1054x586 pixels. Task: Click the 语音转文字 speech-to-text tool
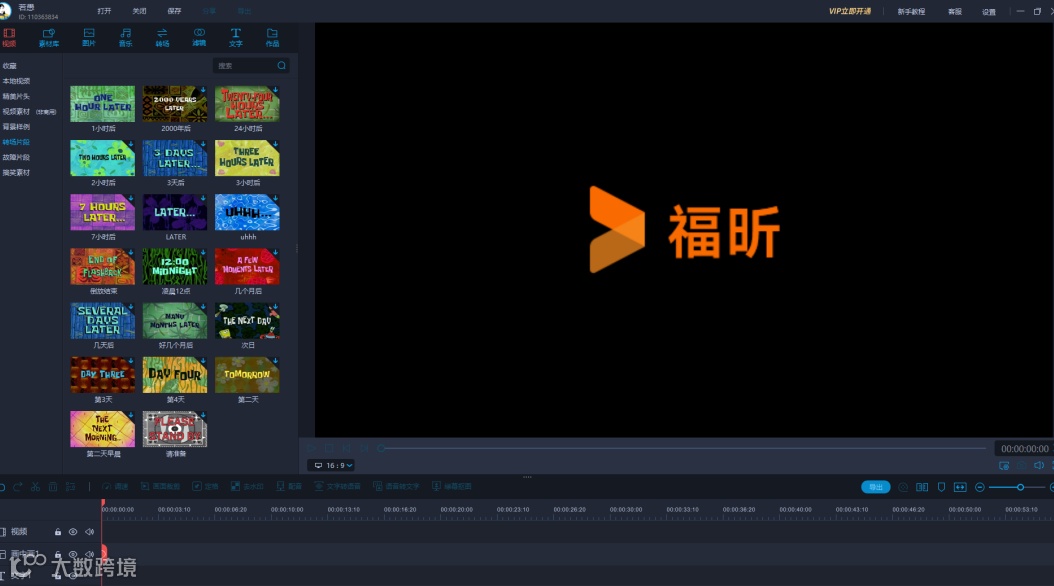(396, 487)
